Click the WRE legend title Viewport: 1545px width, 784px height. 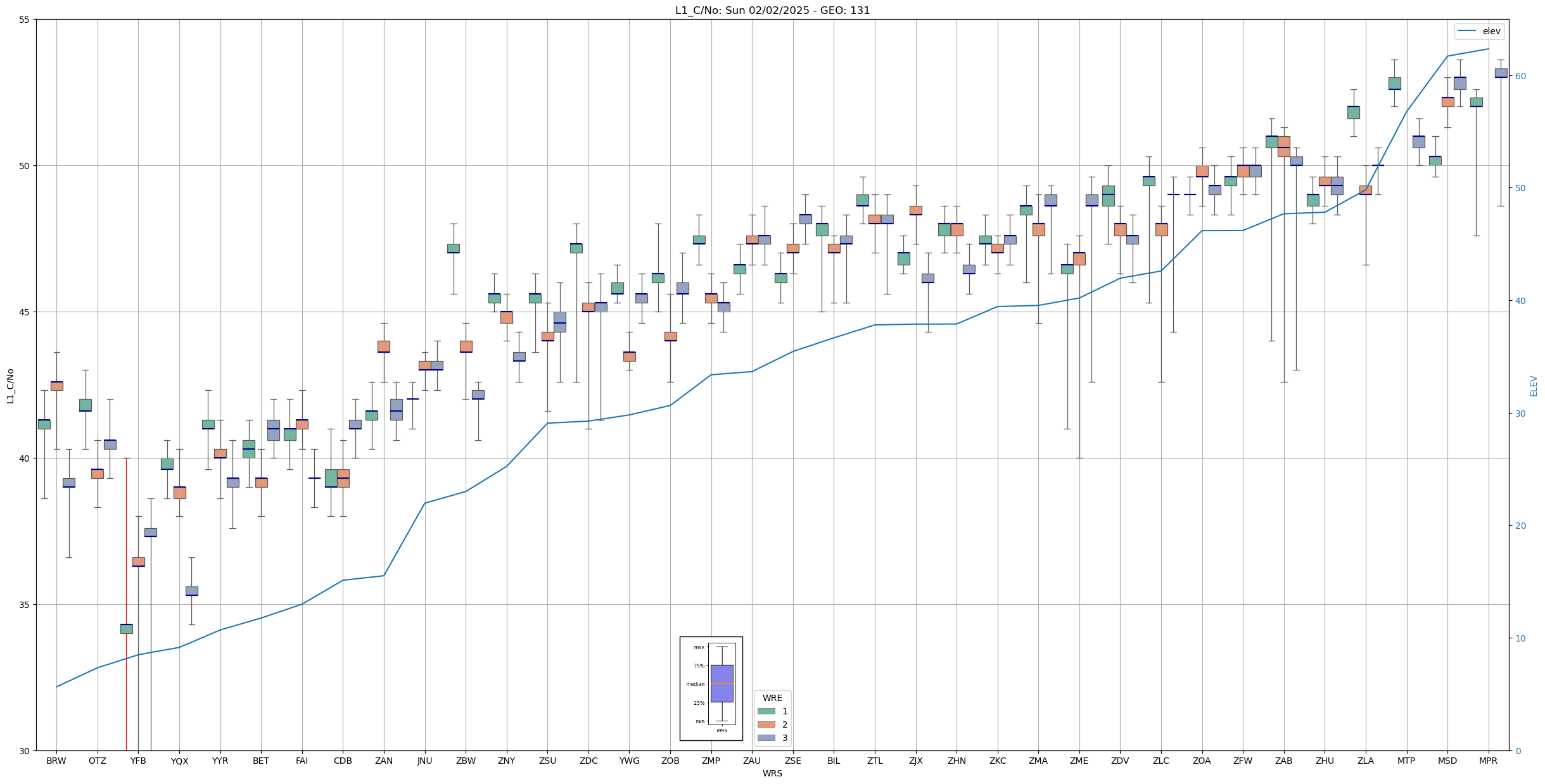tap(772, 698)
